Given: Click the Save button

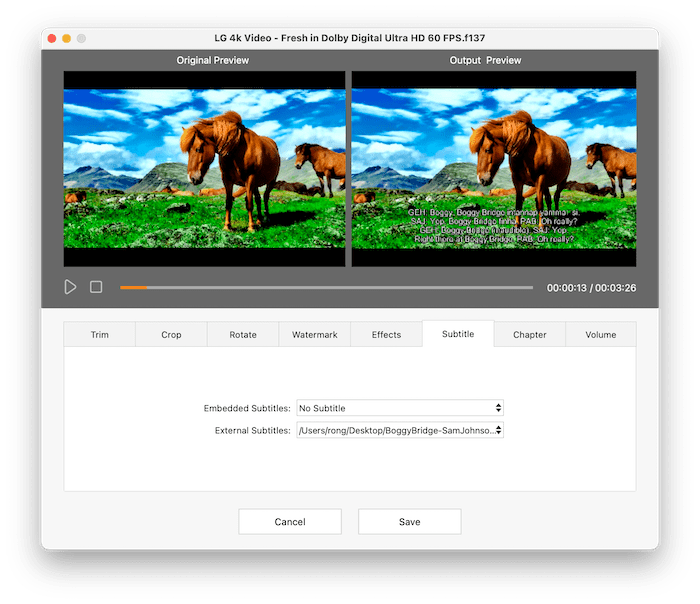Looking at the screenshot, I should coord(409,522).
